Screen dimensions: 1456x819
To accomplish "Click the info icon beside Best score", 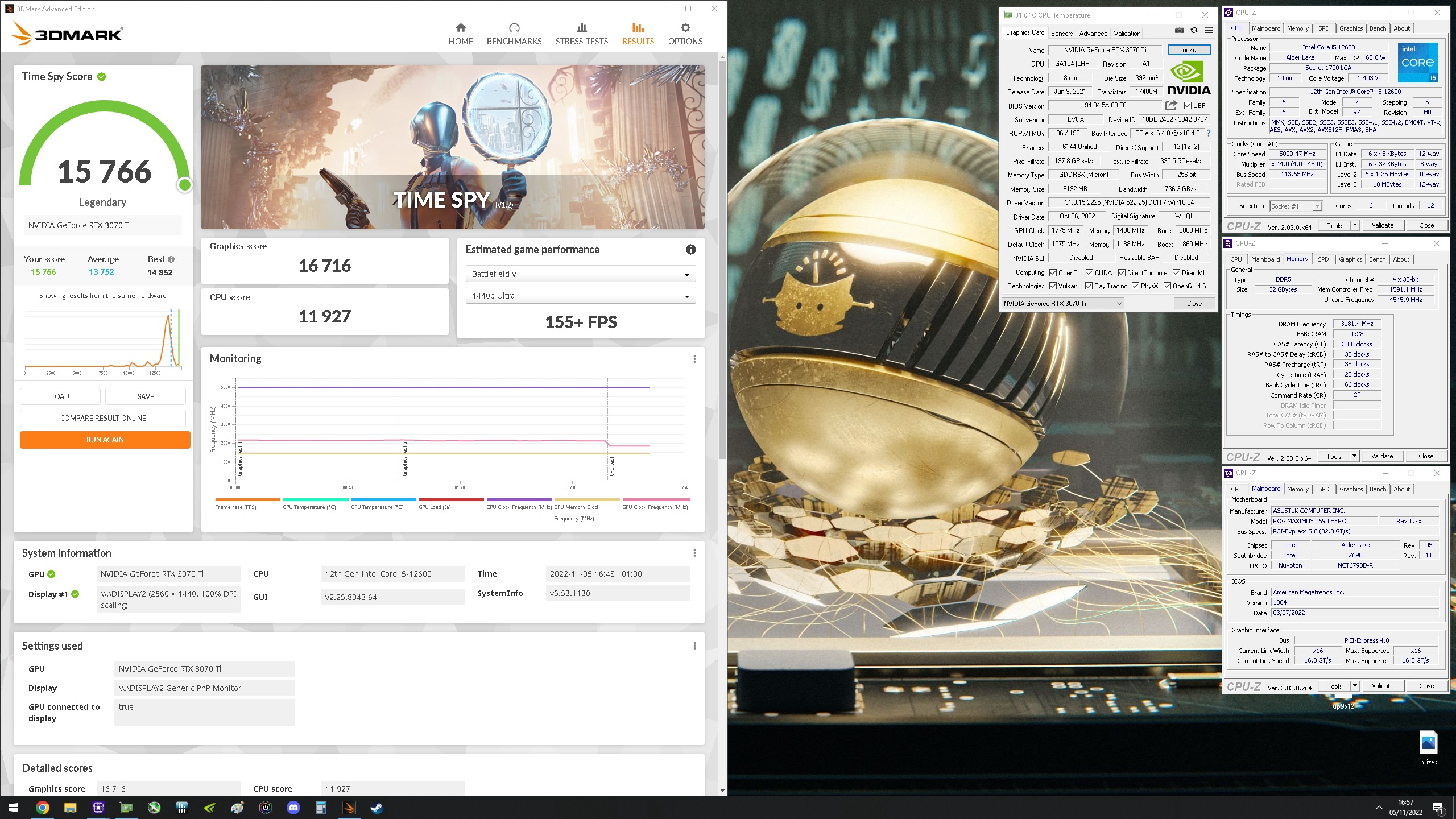I will coord(171,259).
